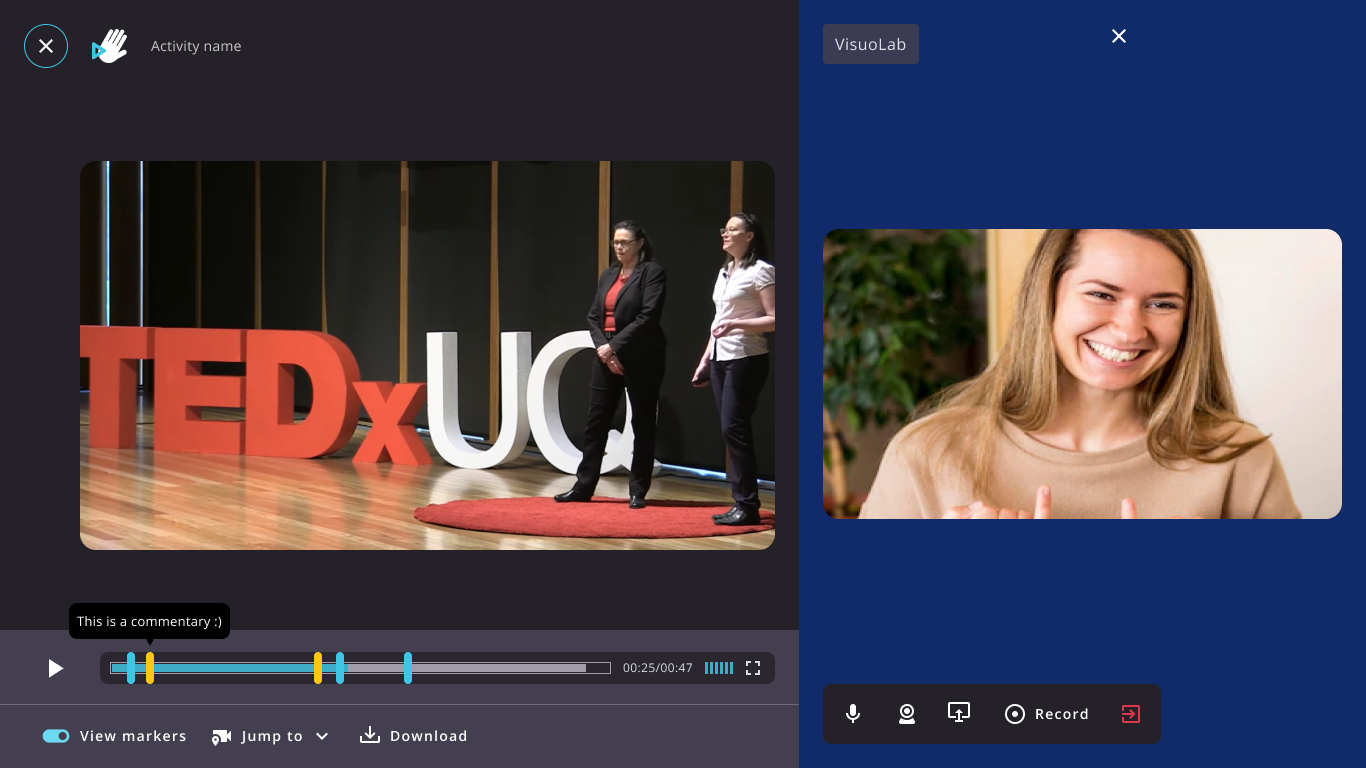Click the smiling woman's webcam feed
Viewport: 1366px width, 768px height.
[x=1082, y=374]
